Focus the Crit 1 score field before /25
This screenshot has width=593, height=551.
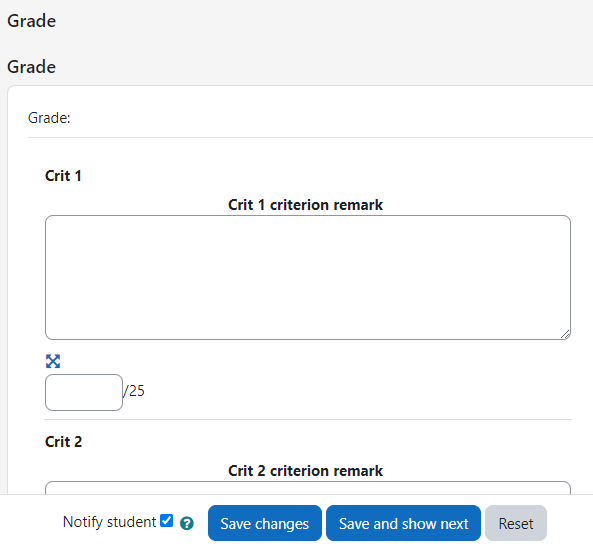click(x=84, y=392)
